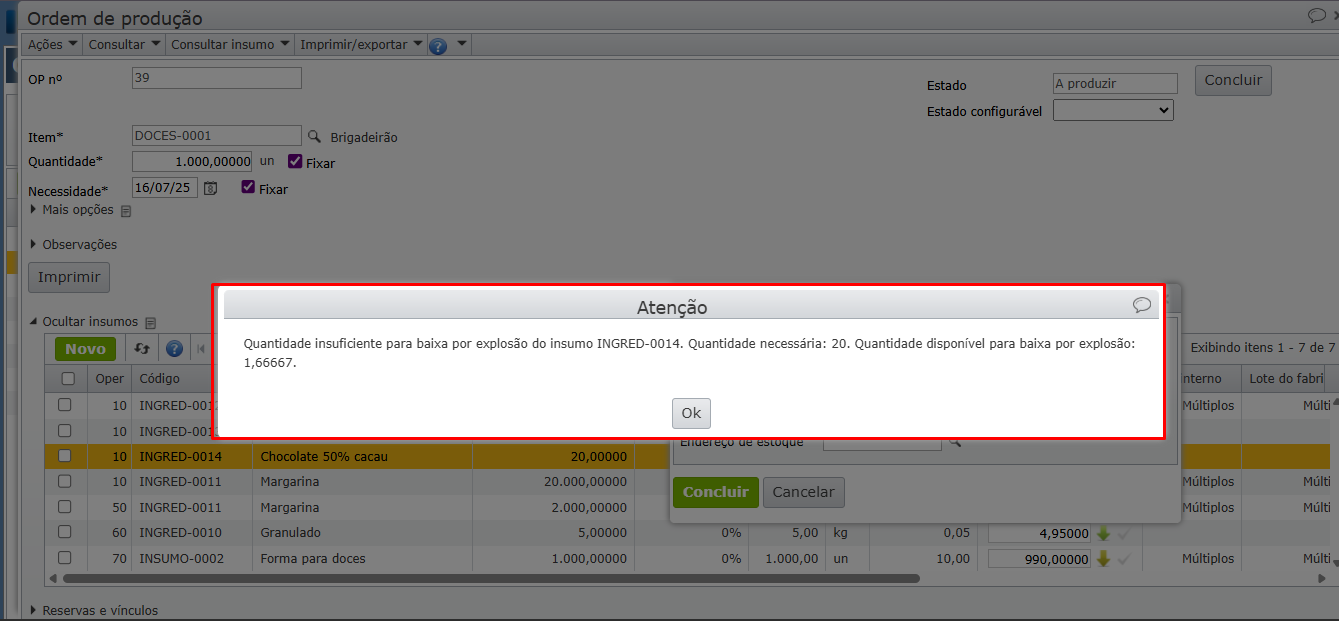The width and height of the screenshot is (1339, 621).
Task: Click quantity field 4,95000 in Granulado row
Action: (1039, 534)
